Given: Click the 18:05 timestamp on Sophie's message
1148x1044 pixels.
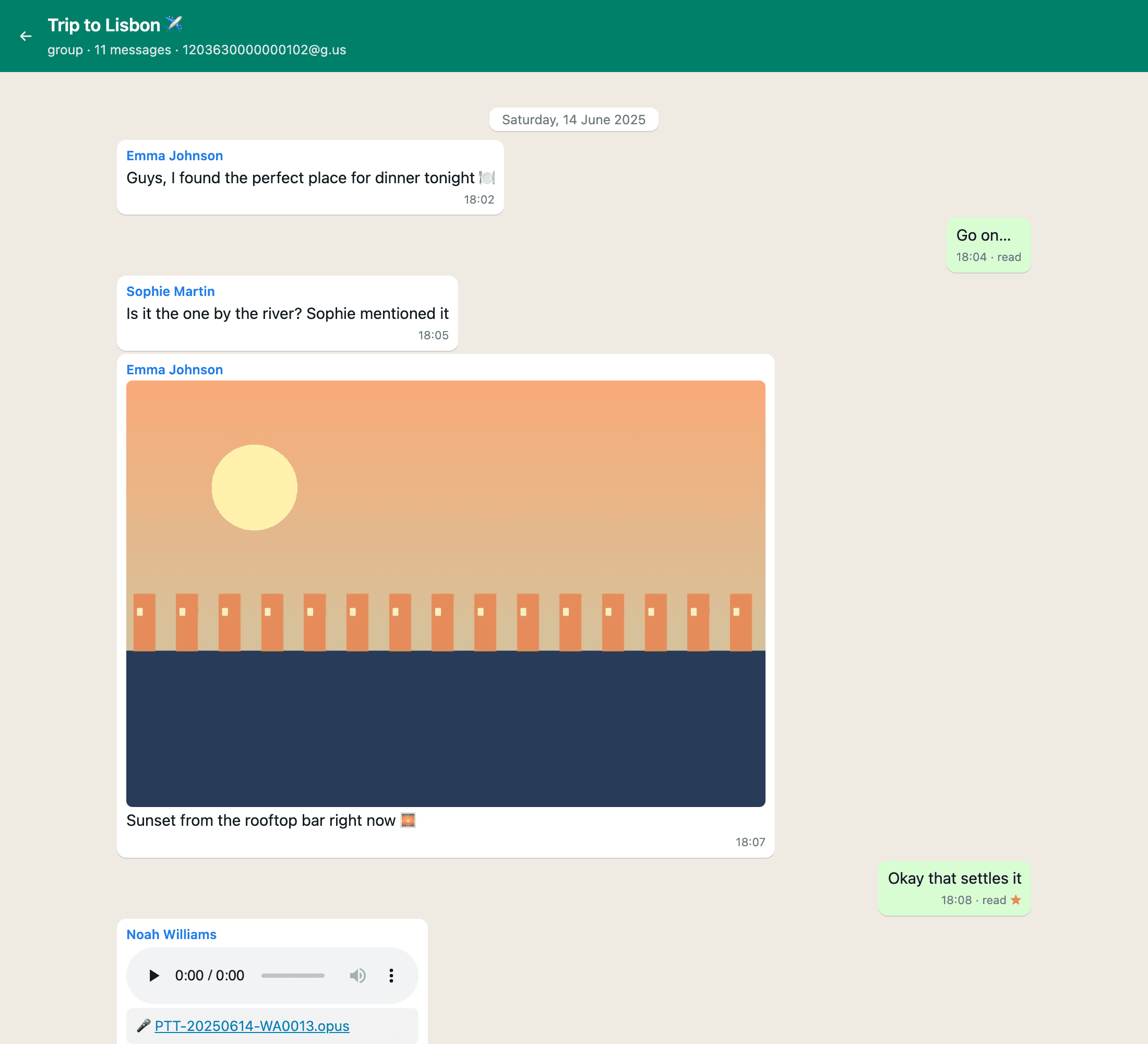Looking at the screenshot, I should click(433, 336).
